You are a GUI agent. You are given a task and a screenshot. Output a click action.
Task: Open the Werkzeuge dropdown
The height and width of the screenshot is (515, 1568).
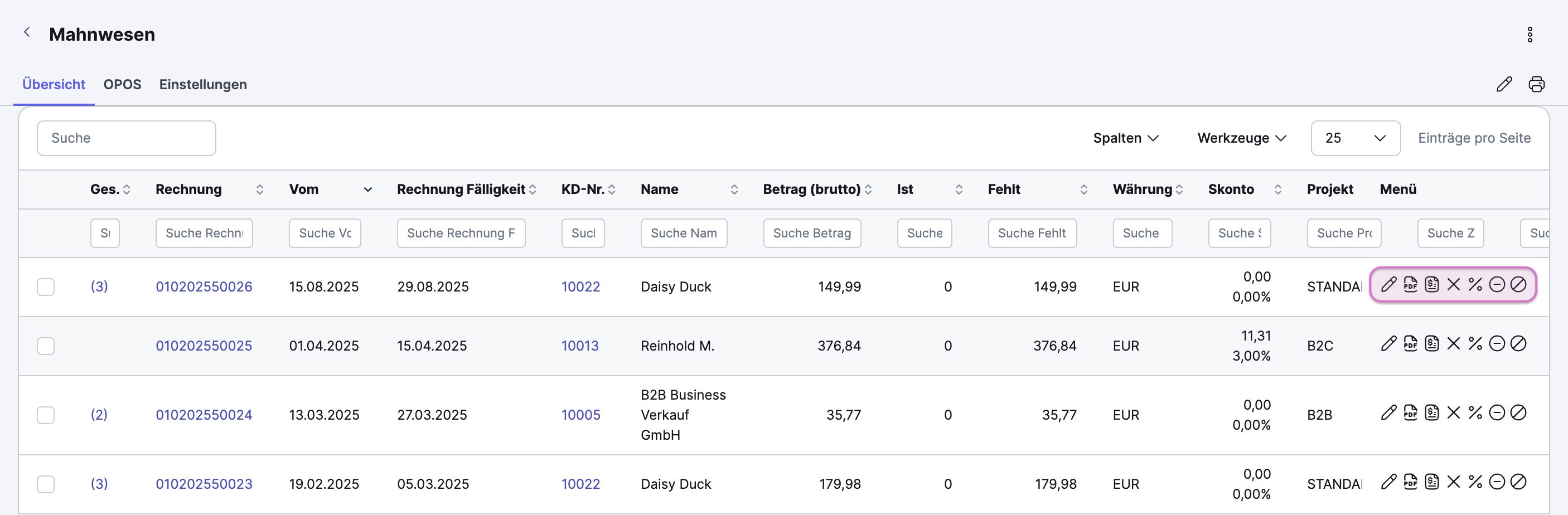click(x=1242, y=138)
